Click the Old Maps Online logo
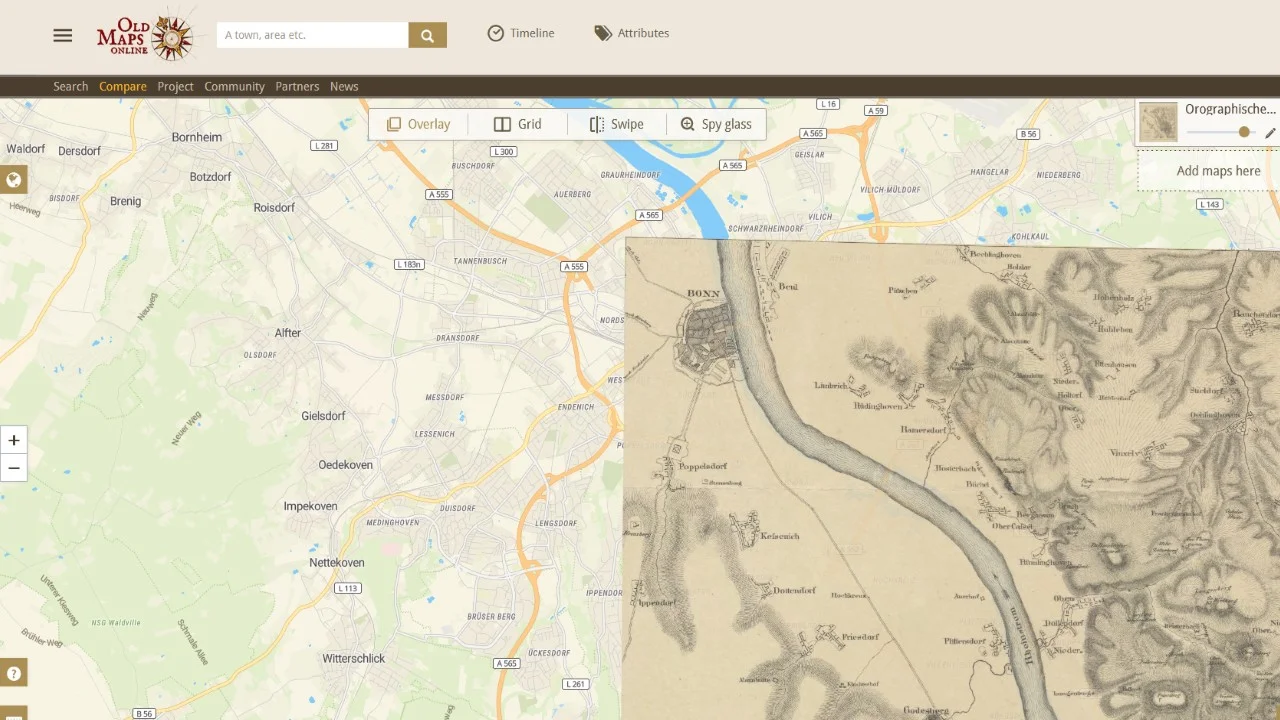The height and width of the screenshot is (720, 1280). coord(145,36)
